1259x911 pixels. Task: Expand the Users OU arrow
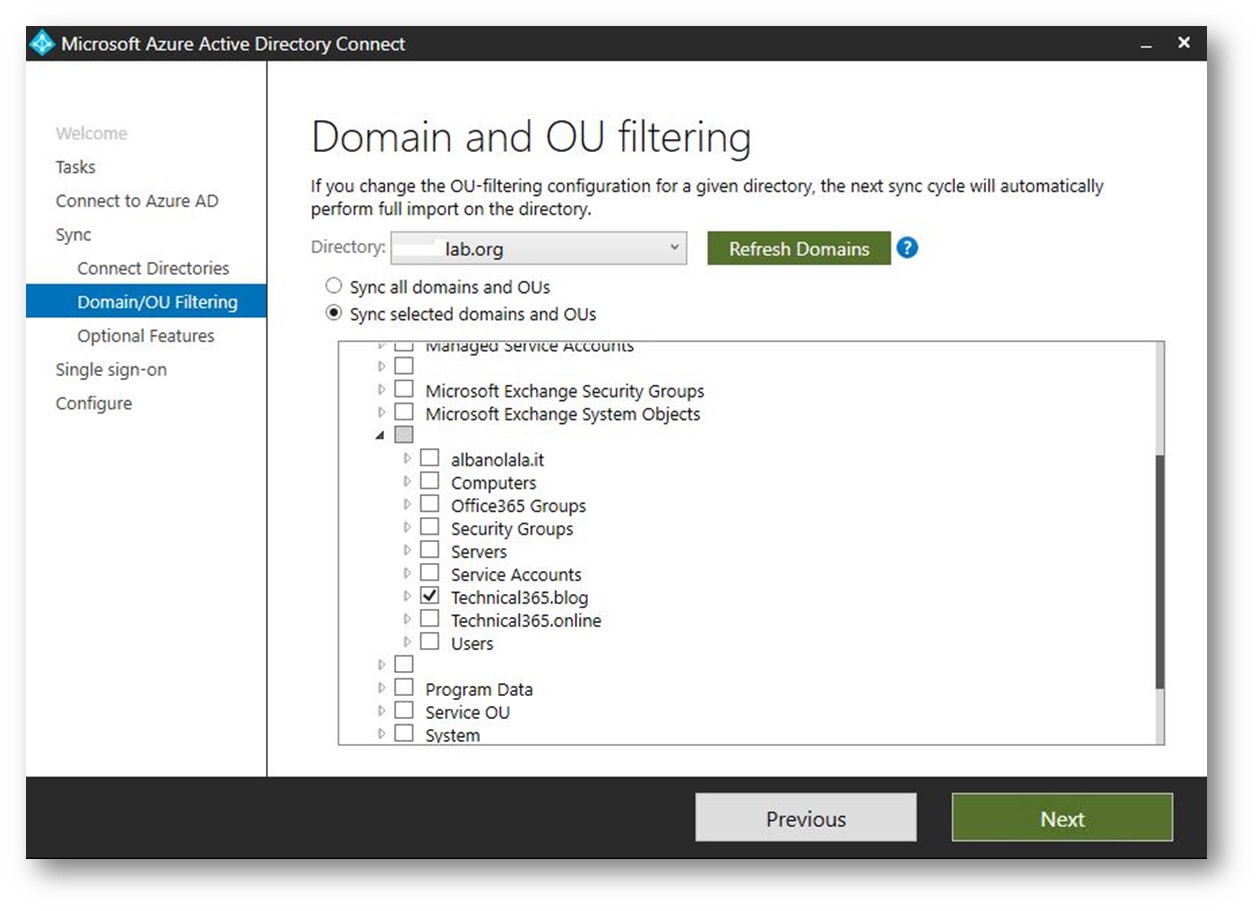(x=407, y=642)
